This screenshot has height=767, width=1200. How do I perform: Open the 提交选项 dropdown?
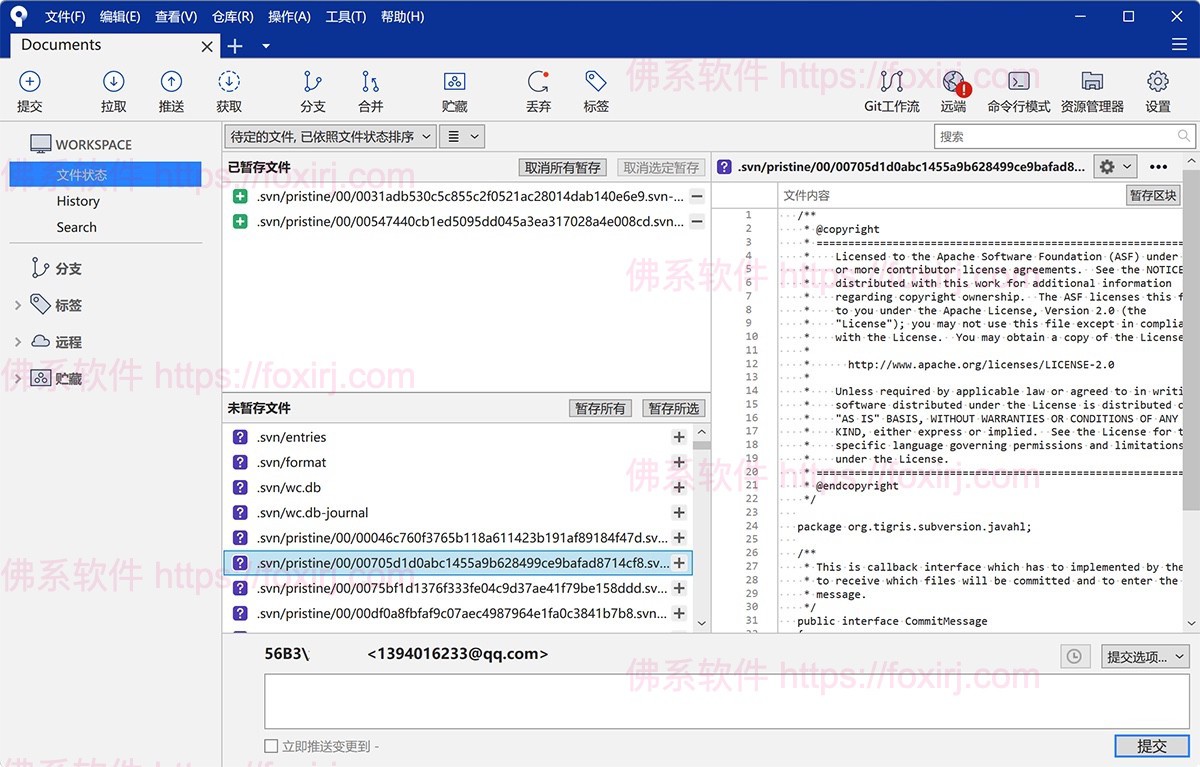[1145, 656]
